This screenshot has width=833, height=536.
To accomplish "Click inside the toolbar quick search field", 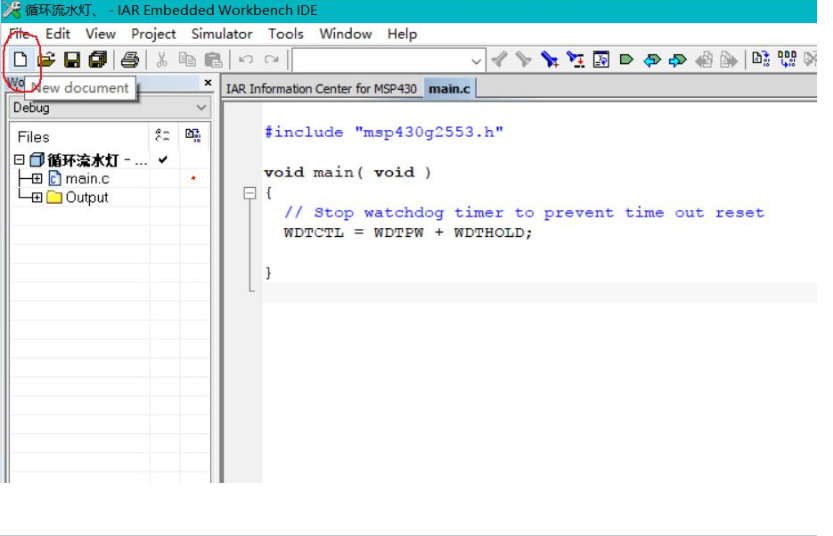I will [x=381, y=61].
